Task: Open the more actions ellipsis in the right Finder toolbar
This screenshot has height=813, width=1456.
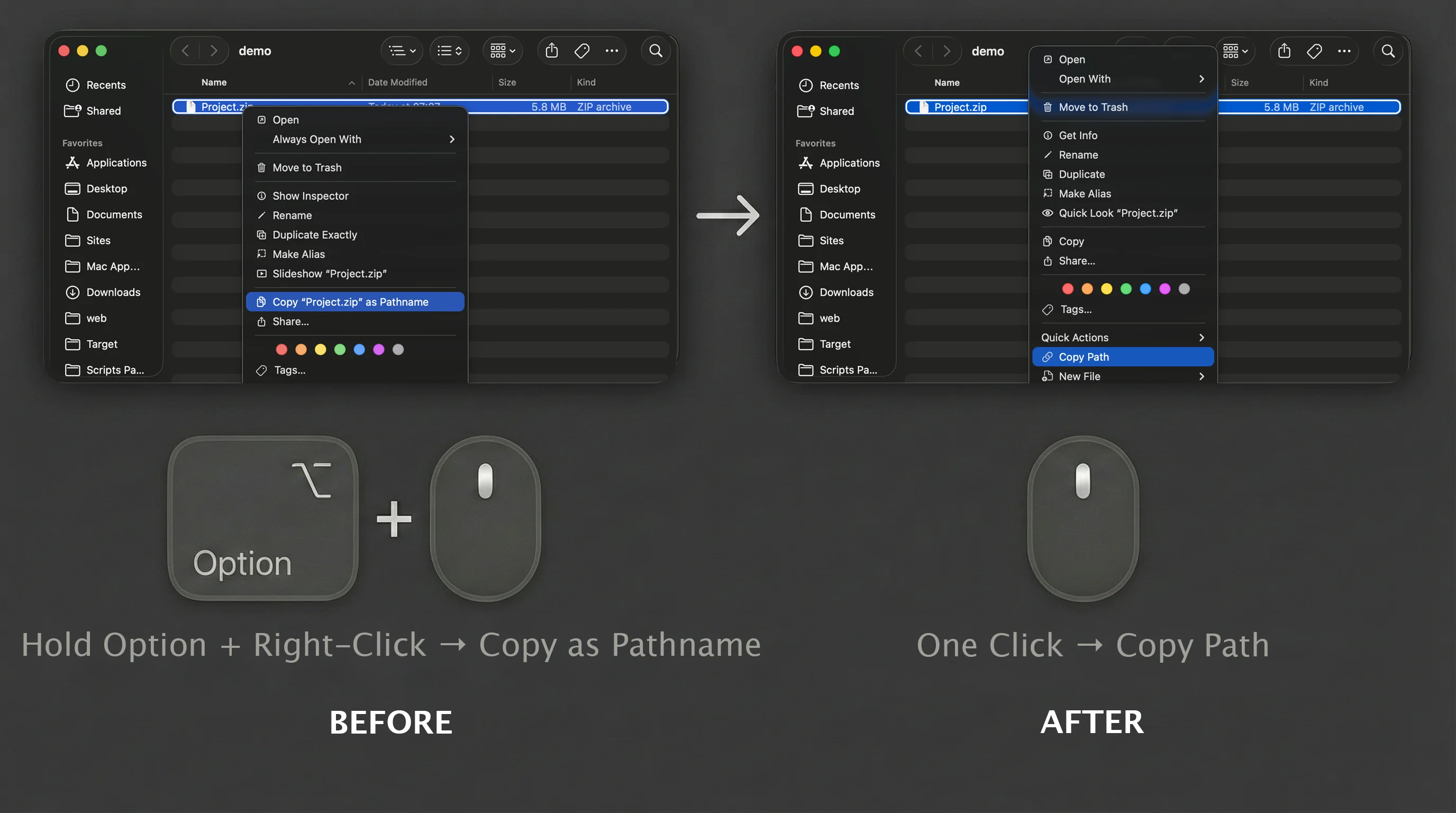Action: click(1344, 51)
